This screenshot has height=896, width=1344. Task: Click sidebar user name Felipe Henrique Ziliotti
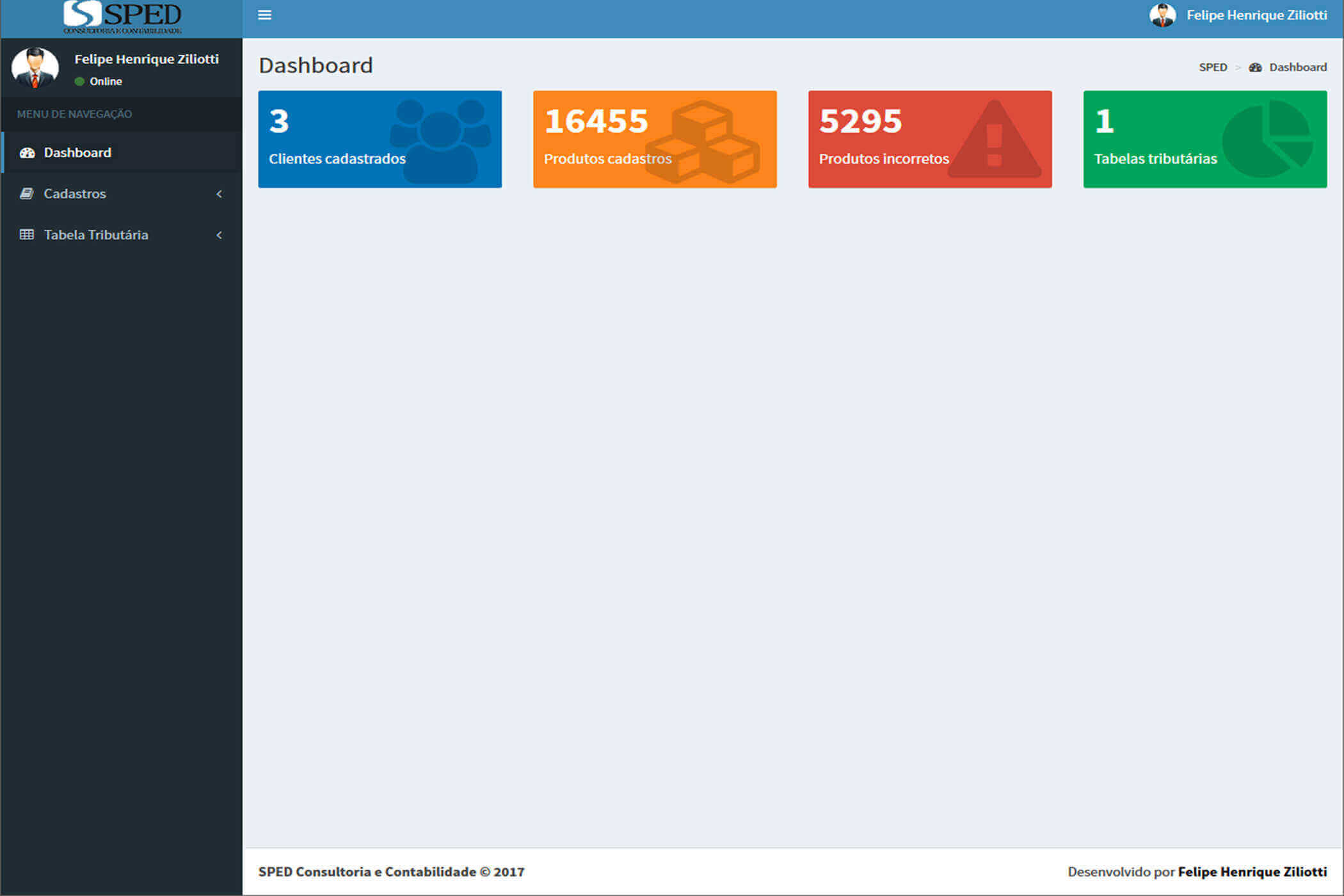pos(147,59)
